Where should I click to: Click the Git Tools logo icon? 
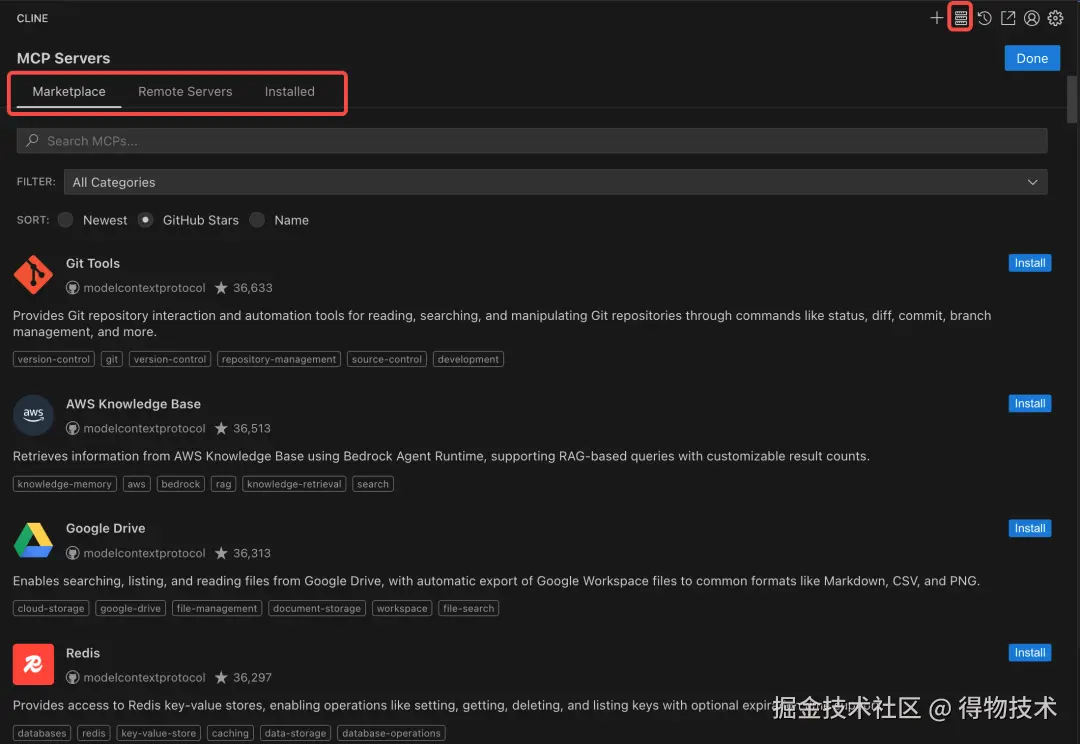point(33,274)
